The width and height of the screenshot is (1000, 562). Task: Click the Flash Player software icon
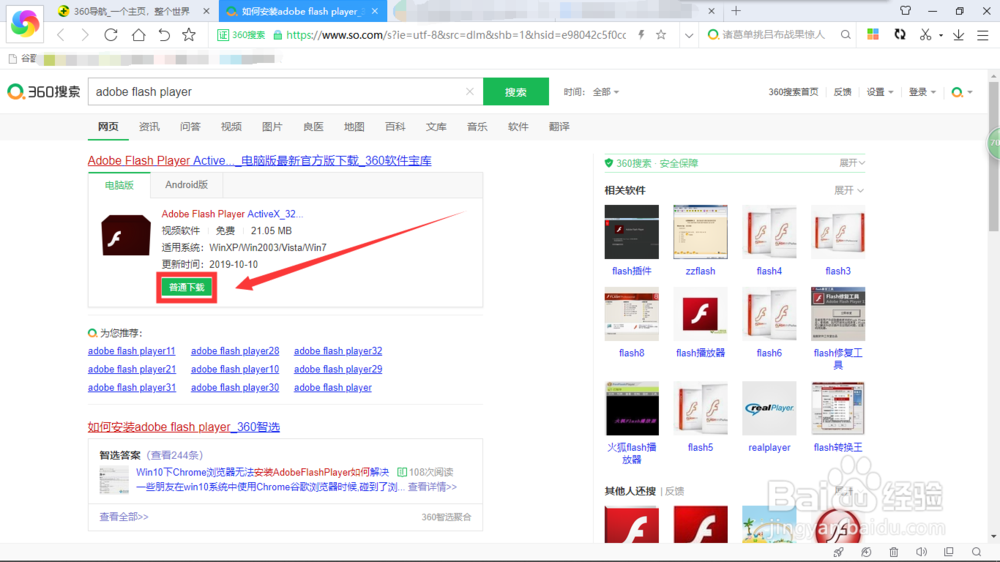point(126,235)
